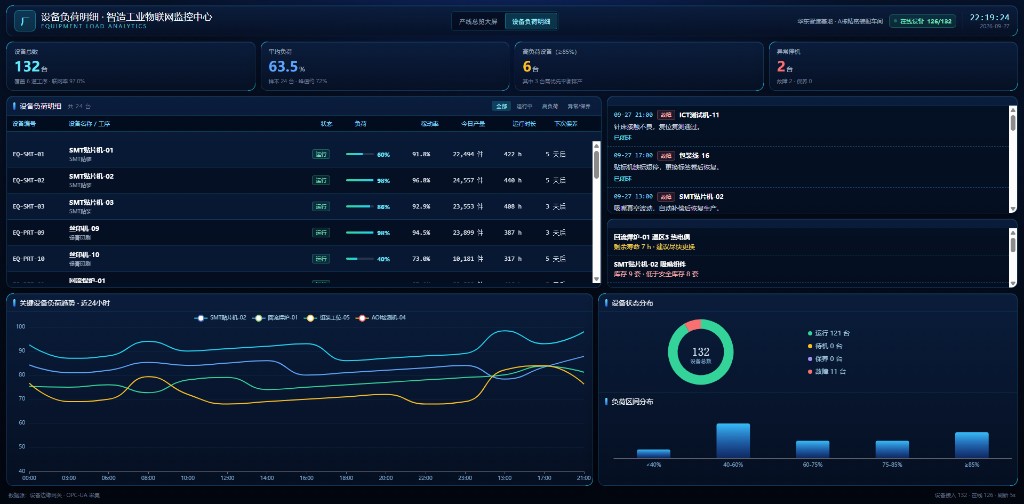Select the 设备负荷明细 view tab
The width and height of the screenshot is (1024, 504).
531,22
